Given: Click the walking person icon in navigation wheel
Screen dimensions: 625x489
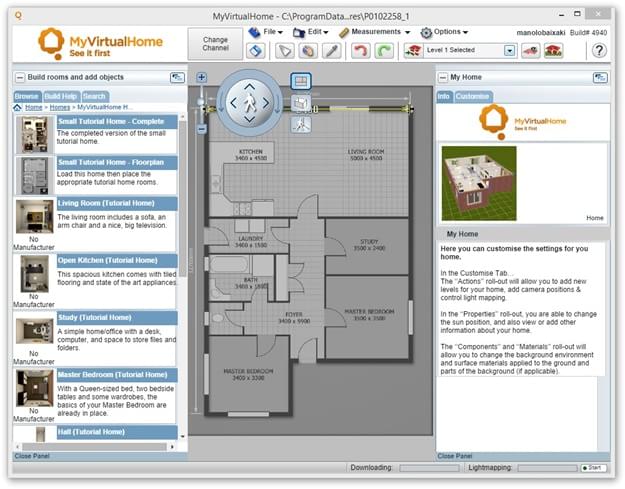Looking at the screenshot, I should 250,103.
